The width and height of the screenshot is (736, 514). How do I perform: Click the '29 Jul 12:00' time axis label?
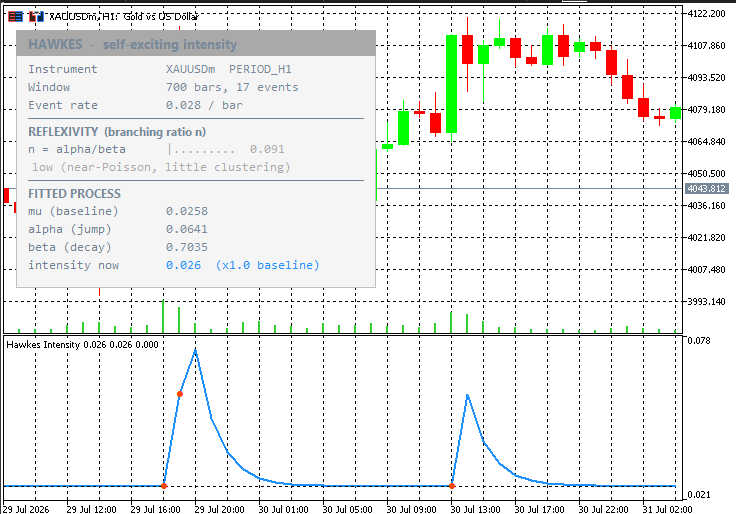point(91,509)
